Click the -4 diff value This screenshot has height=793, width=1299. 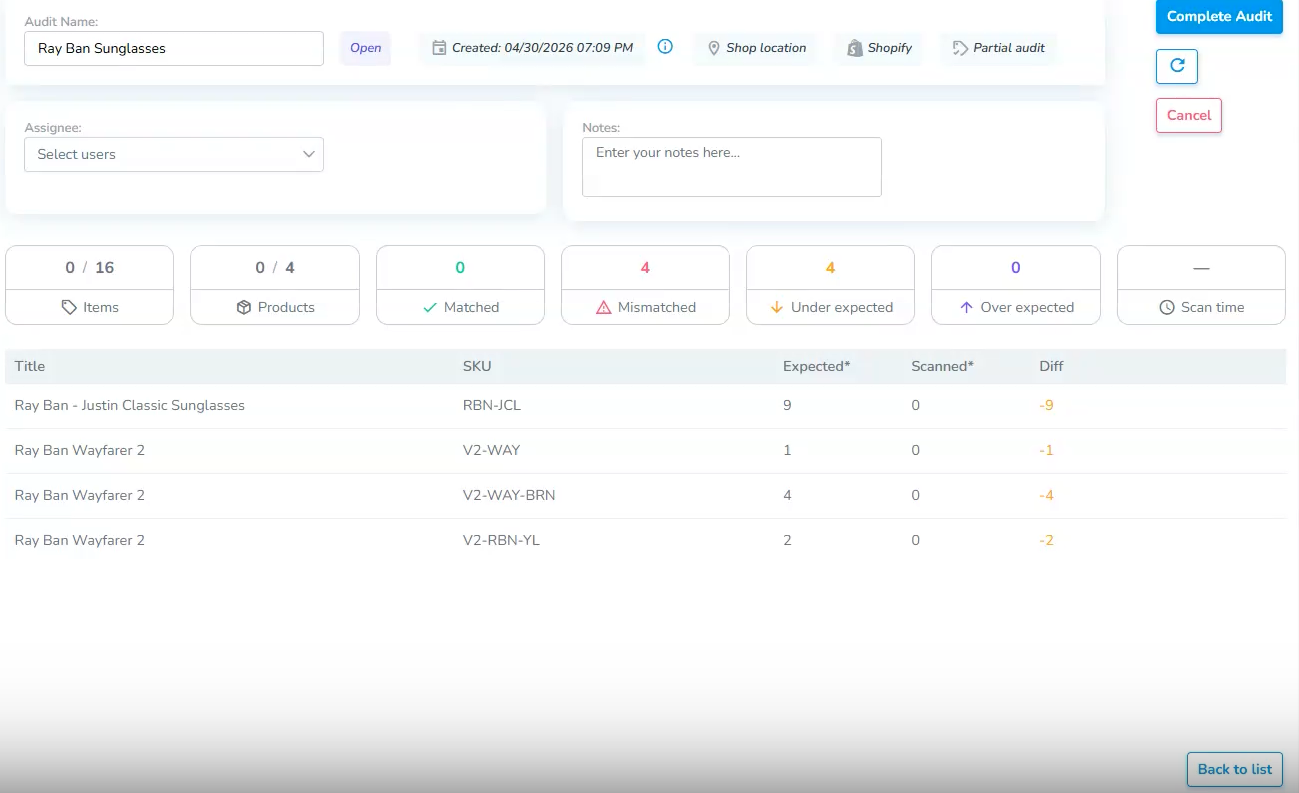(x=1046, y=495)
